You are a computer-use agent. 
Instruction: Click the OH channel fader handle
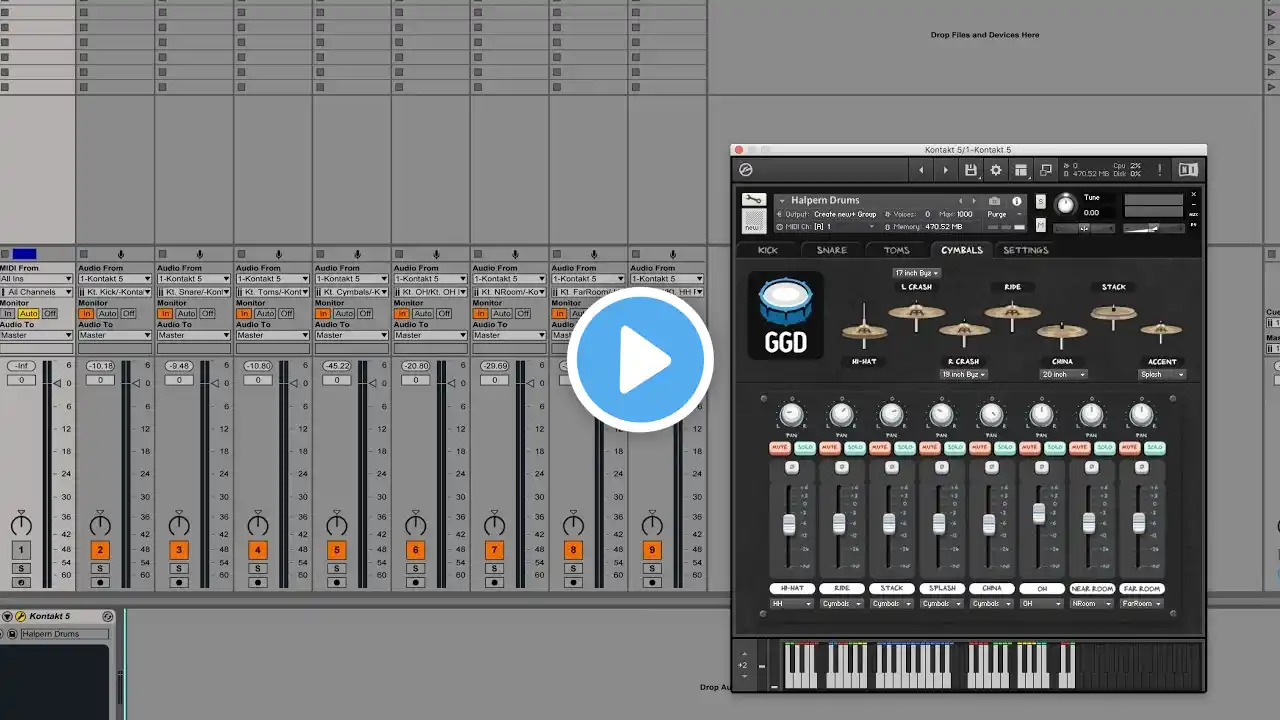tap(1039, 513)
